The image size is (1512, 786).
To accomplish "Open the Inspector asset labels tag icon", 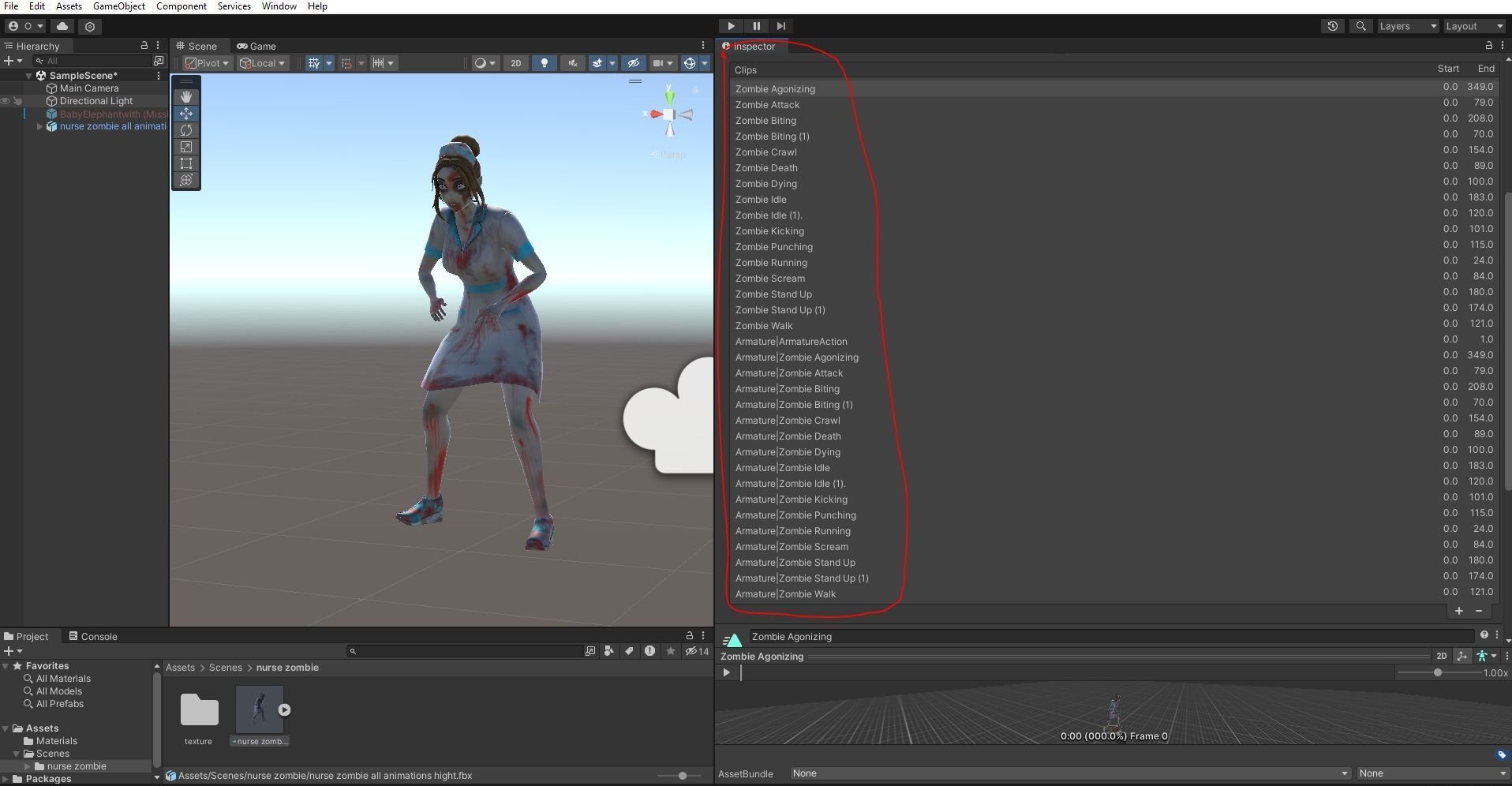I will click(x=1502, y=754).
